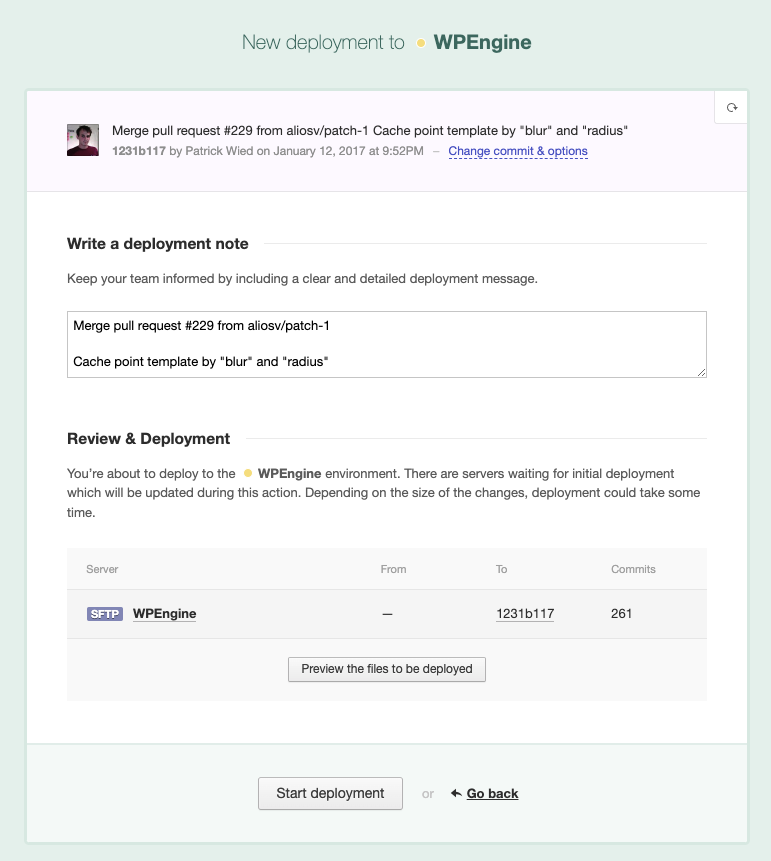Click the 261 commits count cell
Screen dimensions: 771x861
(x=621, y=614)
